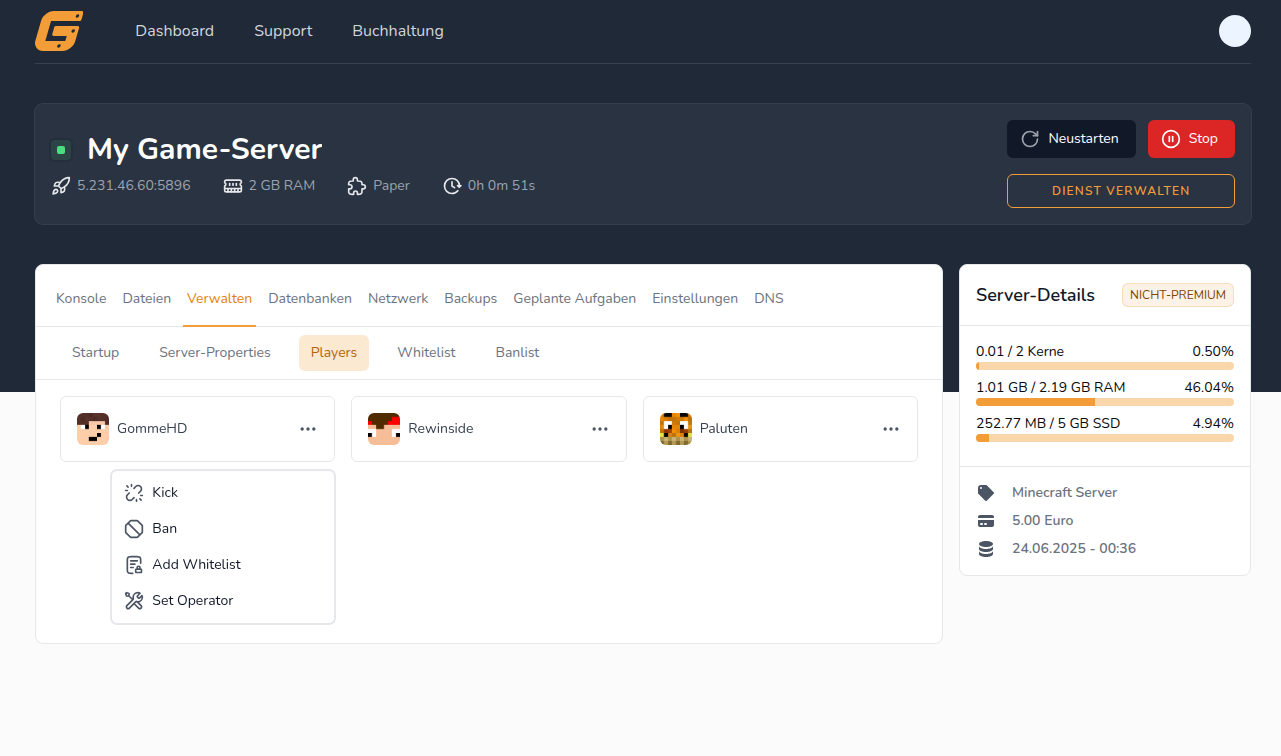This screenshot has height=756, width=1281.
Task: Open the Paluten player options menu
Action: pyautogui.click(x=890, y=428)
